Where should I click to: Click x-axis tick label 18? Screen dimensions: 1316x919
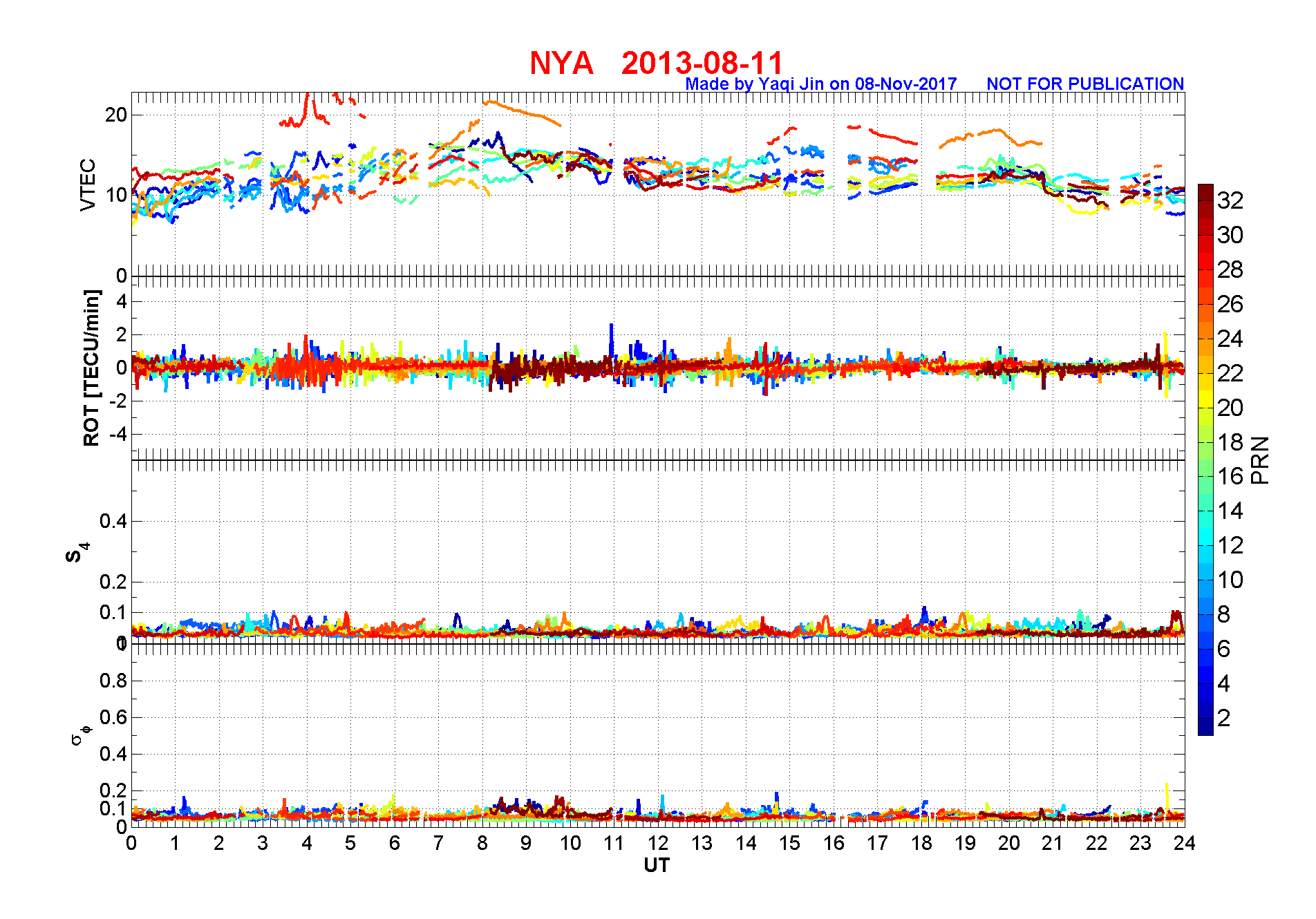coord(921,843)
